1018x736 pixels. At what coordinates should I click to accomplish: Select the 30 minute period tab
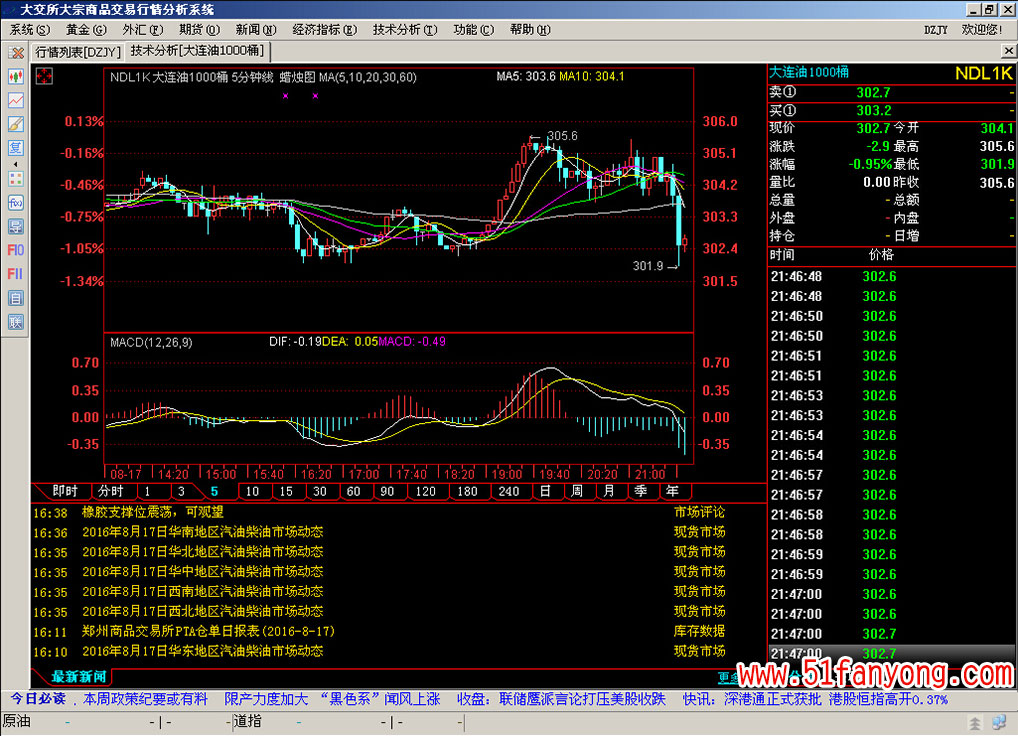[320, 491]
